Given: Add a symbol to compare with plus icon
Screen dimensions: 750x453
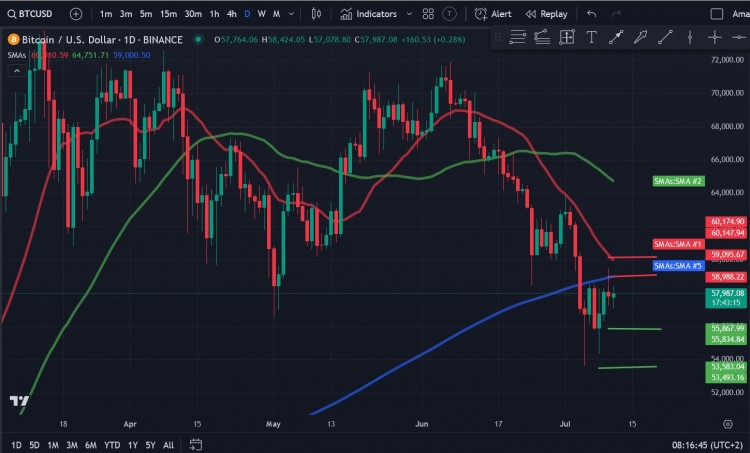Looking at the screenshot, I should click(x=76, y=14).
